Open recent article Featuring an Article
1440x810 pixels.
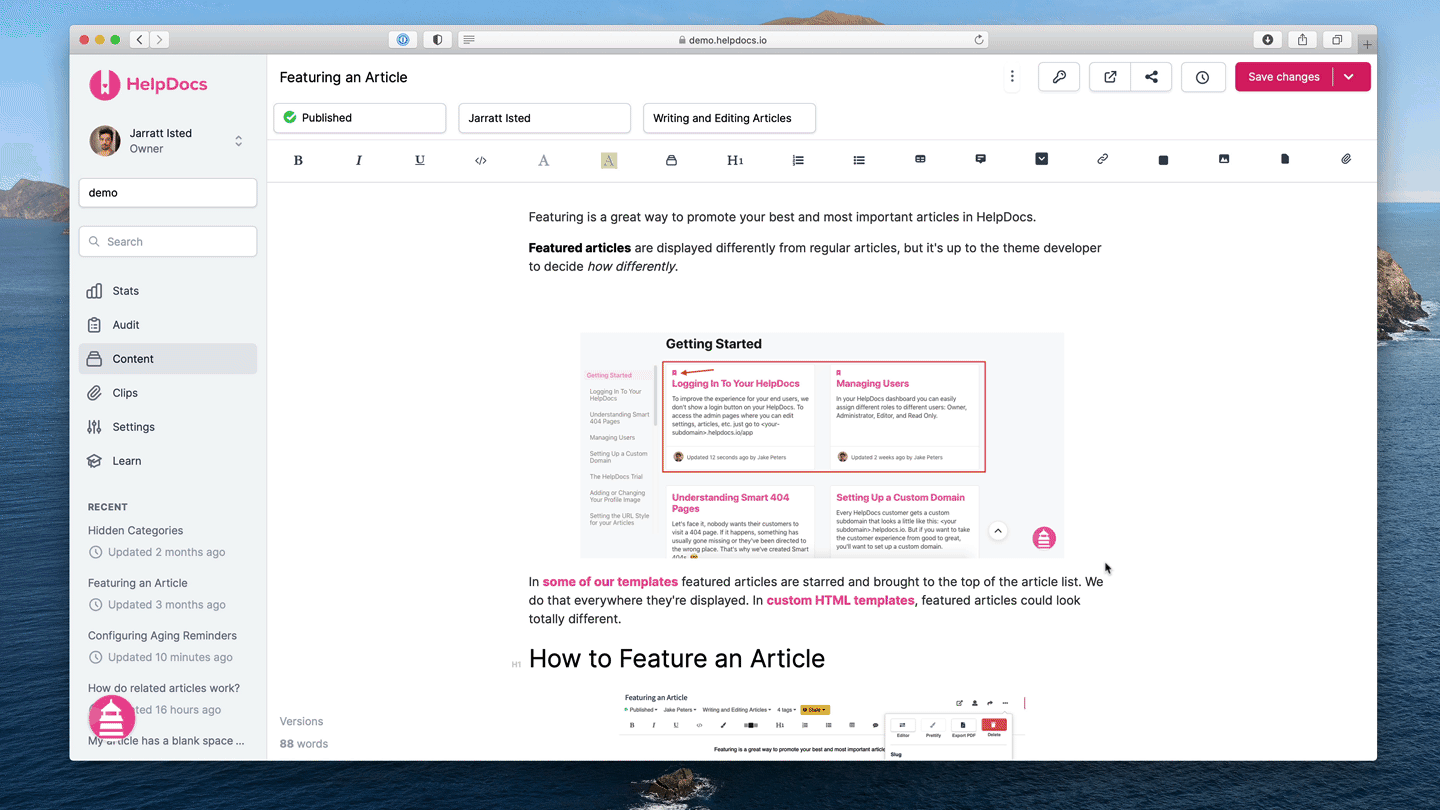click(x=138, y=583)
